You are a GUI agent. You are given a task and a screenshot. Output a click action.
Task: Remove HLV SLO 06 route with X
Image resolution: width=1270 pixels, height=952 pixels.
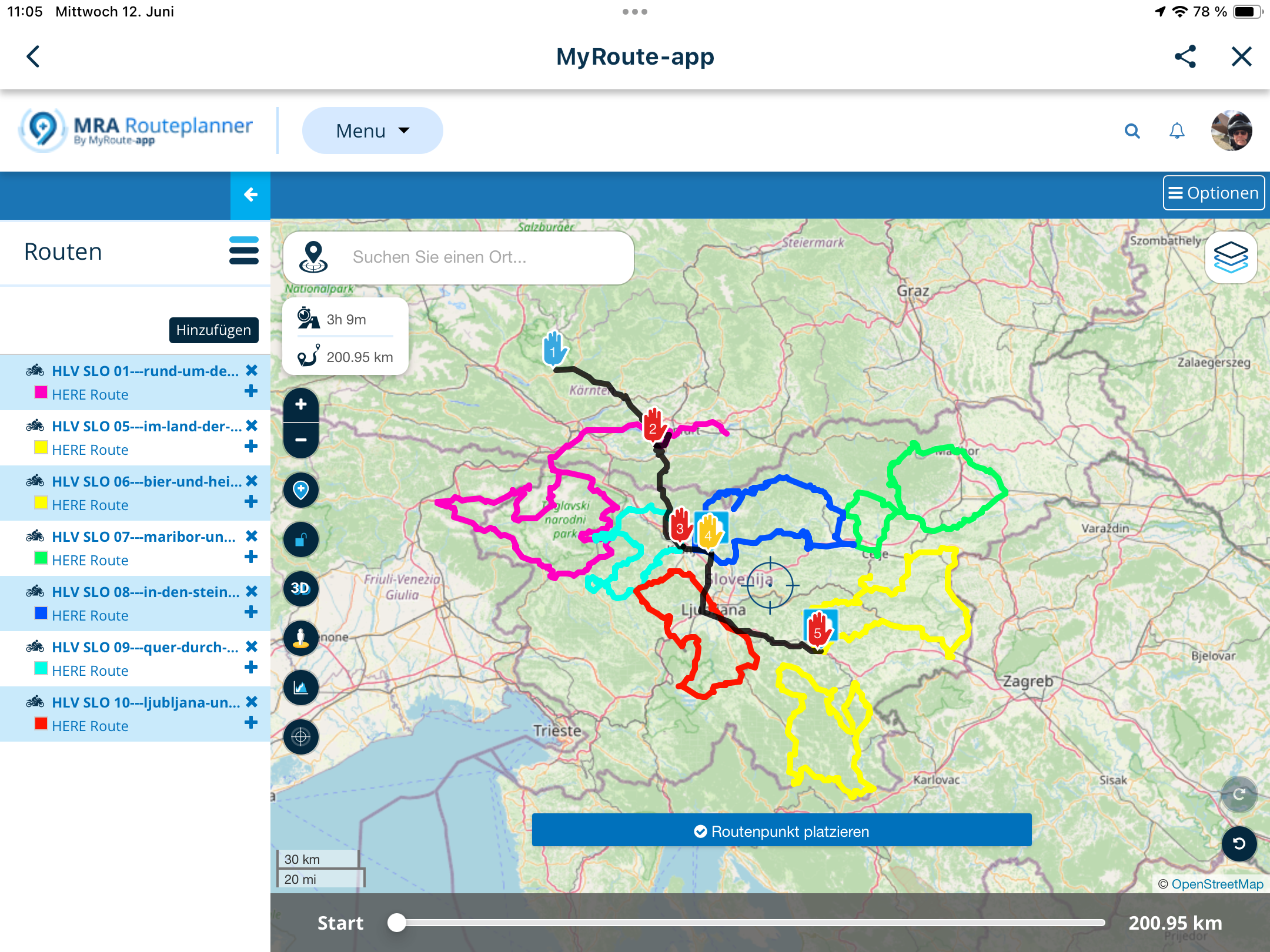(x=252, y=481)
